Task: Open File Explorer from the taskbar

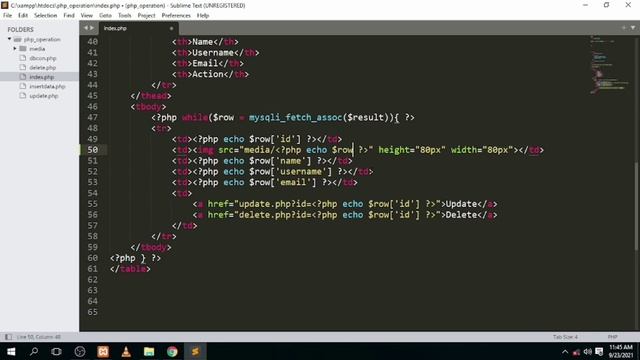Action: pos(149,351)
